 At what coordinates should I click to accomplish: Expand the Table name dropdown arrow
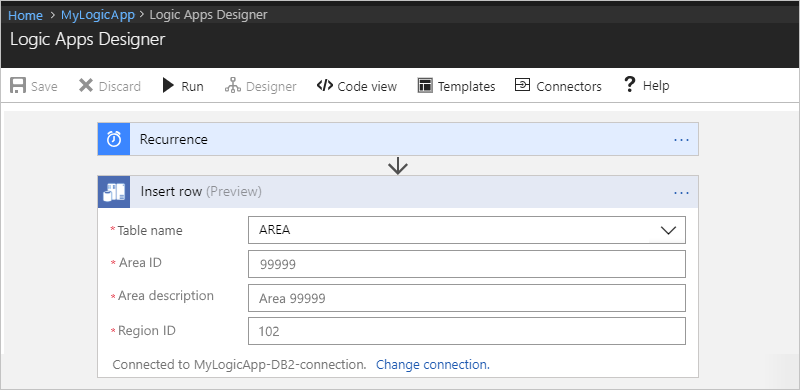tap(668, 230)
